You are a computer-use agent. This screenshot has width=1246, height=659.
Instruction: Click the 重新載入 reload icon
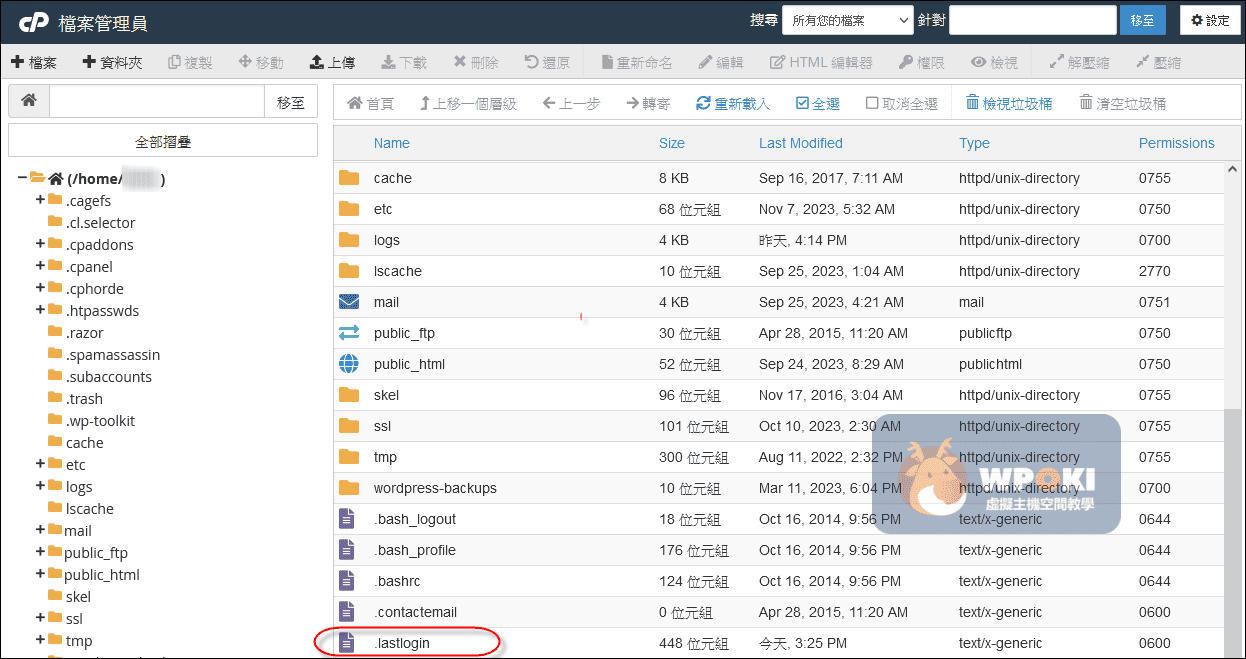tap(704, 103)
